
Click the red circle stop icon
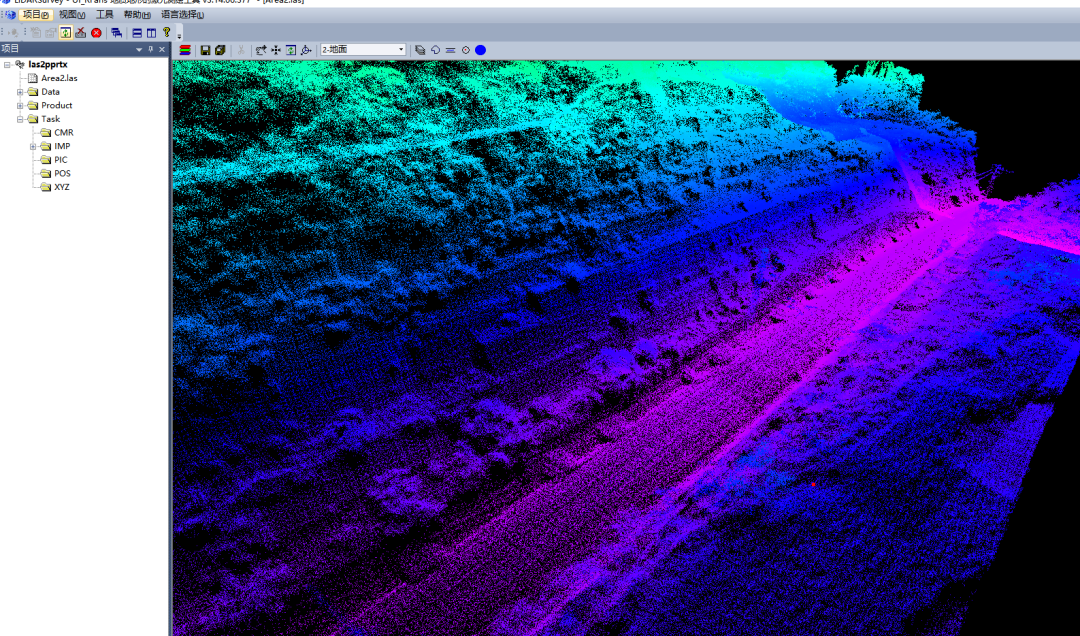[x=96, y=32]
